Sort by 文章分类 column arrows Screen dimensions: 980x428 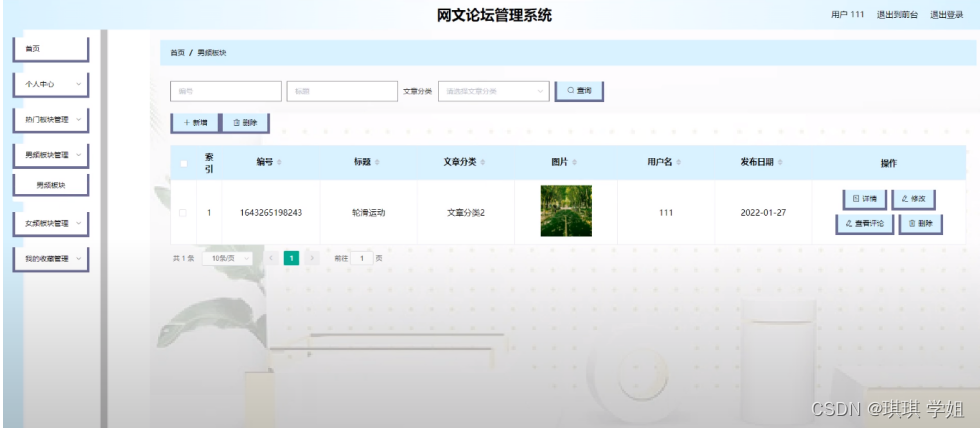pos(483,162)
